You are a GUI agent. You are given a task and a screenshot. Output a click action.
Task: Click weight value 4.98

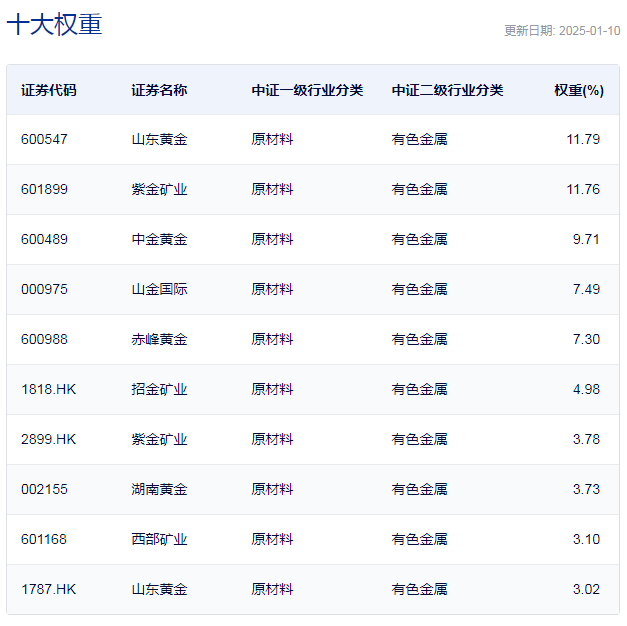(x=586, y=389)
